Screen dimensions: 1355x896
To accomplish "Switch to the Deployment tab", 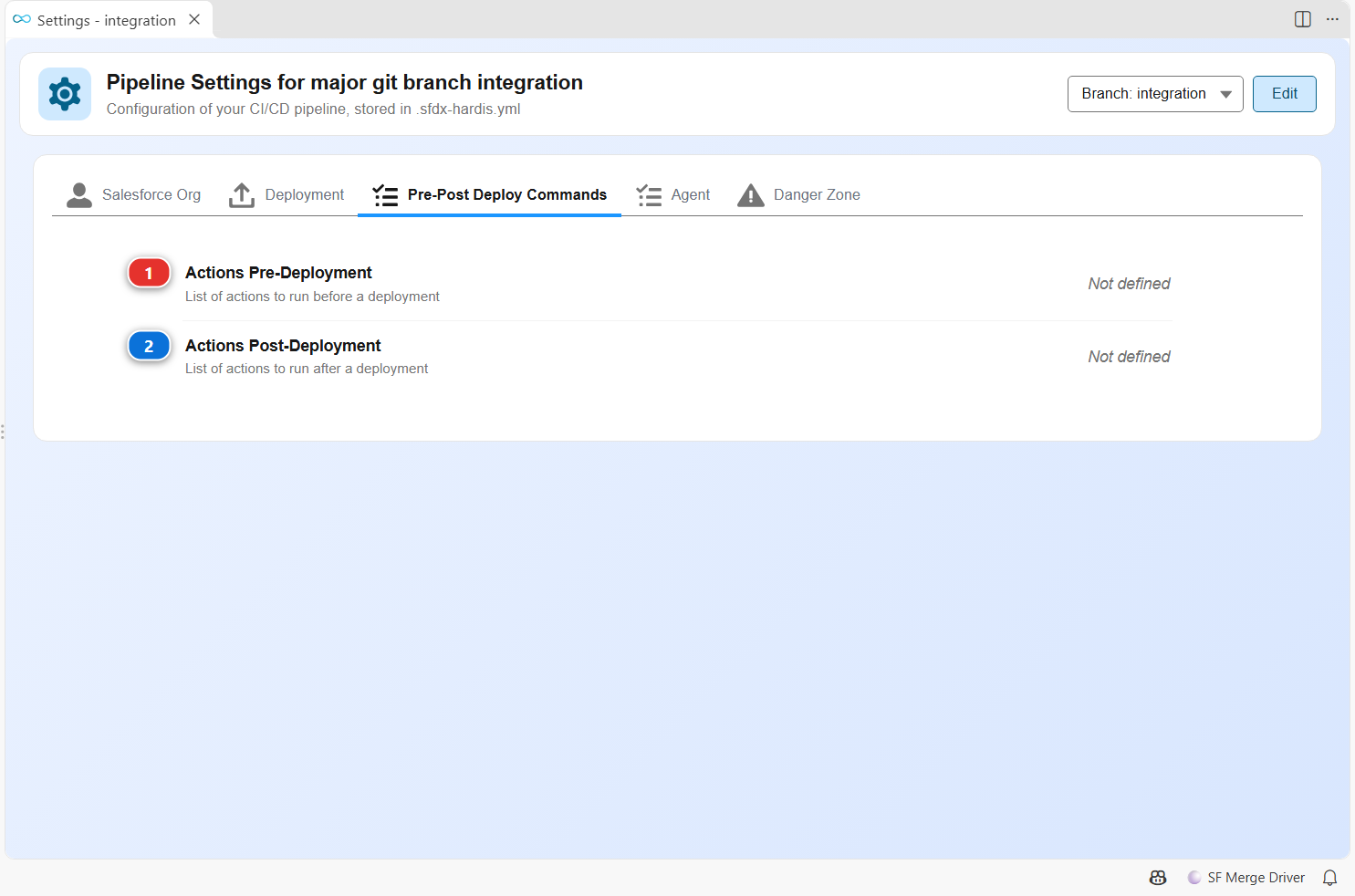I will tap(287, 195).
